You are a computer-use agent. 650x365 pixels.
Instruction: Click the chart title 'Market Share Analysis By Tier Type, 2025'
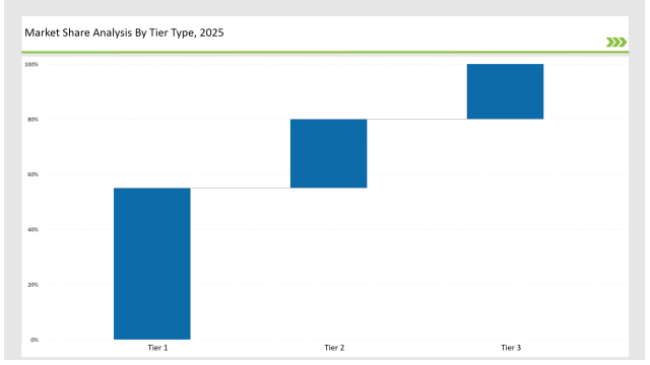click(124, 33)
